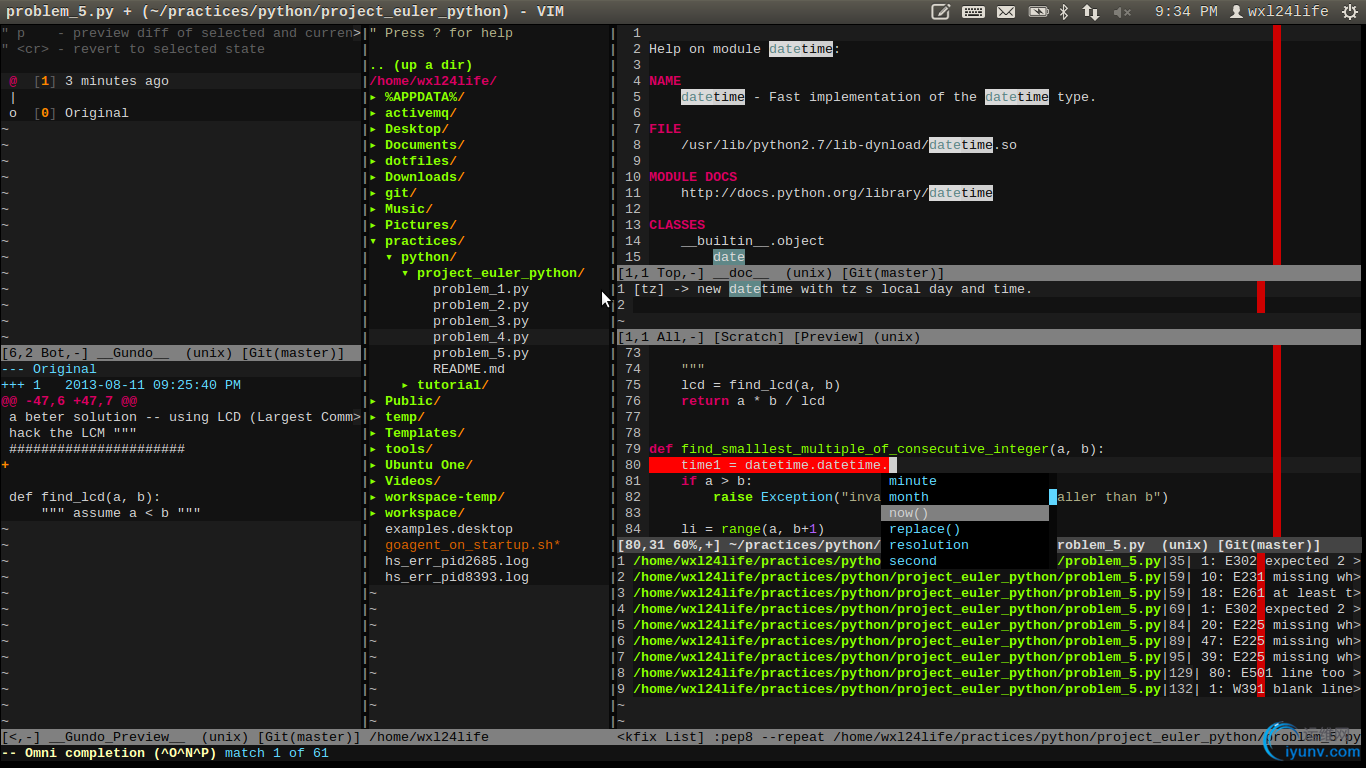
Task: Select the tools directory in the tree
Action: [x=409, y=449]
